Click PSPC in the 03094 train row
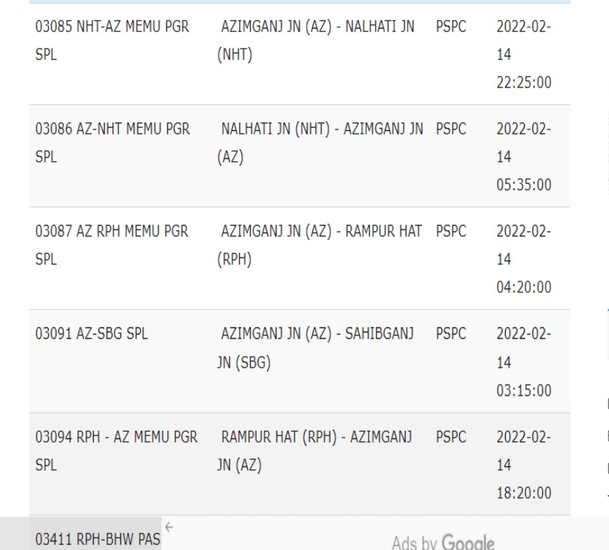 point(451,437)
